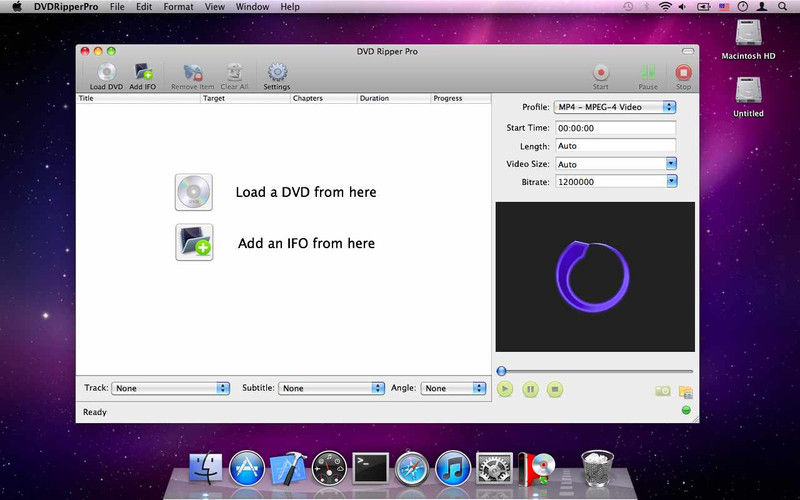Click the Load DVD toolbar icon
The image size is (800, 500).
(107, 73)
